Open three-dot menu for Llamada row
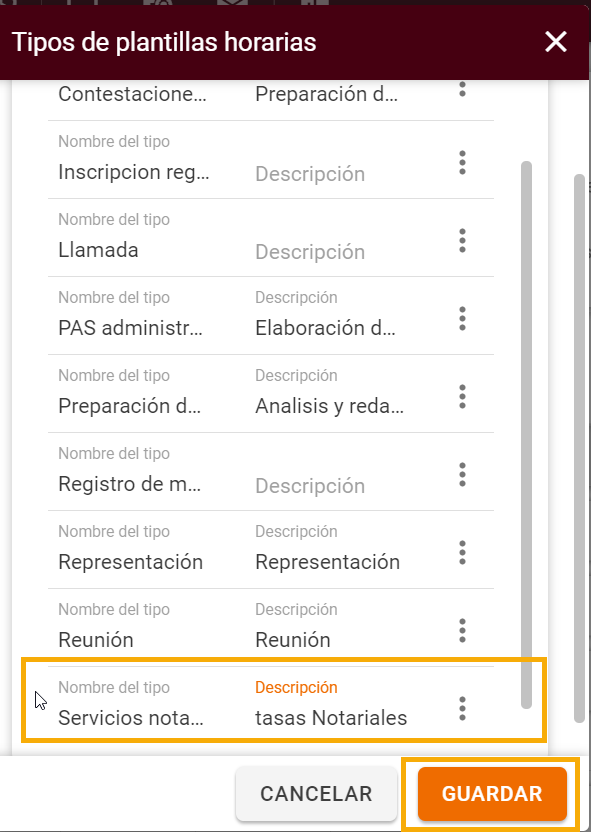This screenshot has width=591, height=832. pos(462,241)
